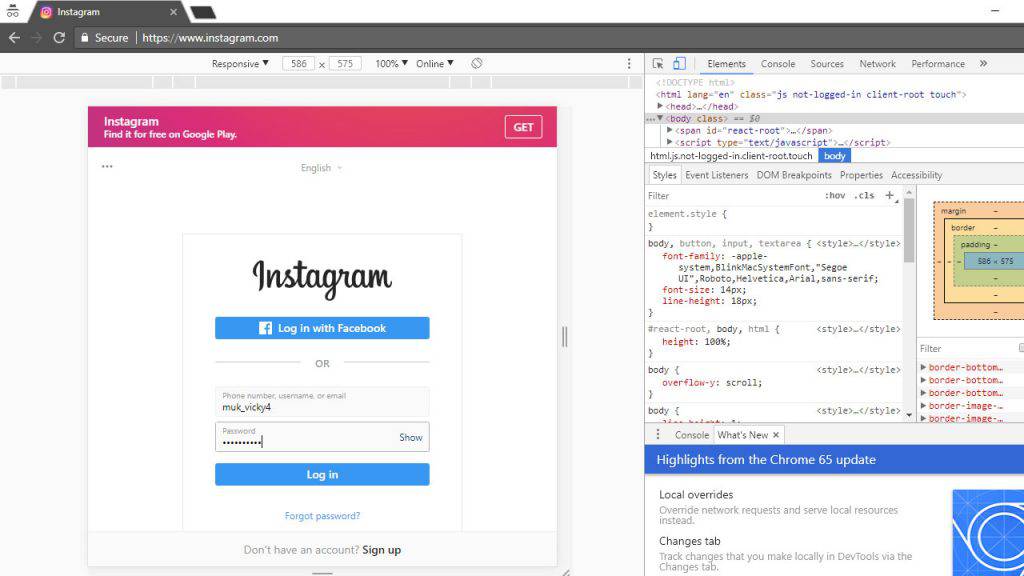Open the device toolbar three-dot menu

(x=628, y=64)
